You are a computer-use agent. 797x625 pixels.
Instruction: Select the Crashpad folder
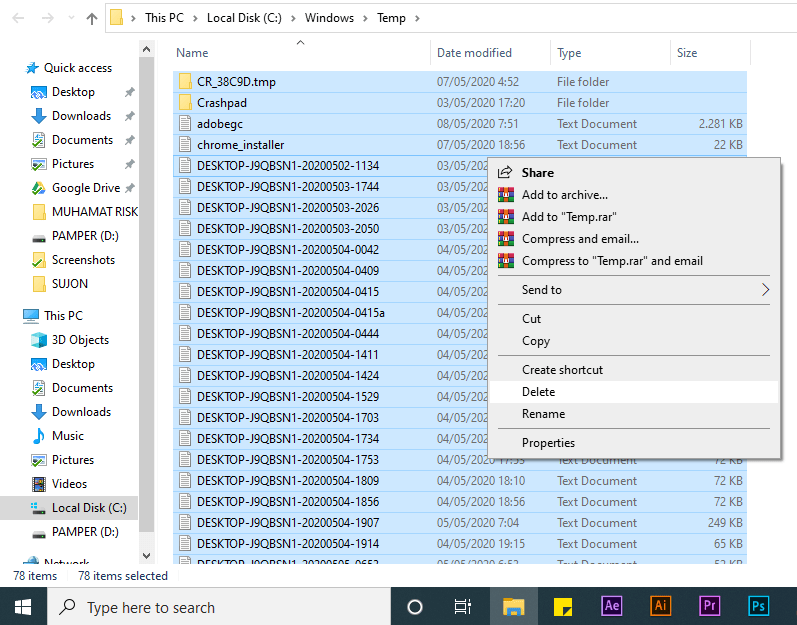coord(221,103)
